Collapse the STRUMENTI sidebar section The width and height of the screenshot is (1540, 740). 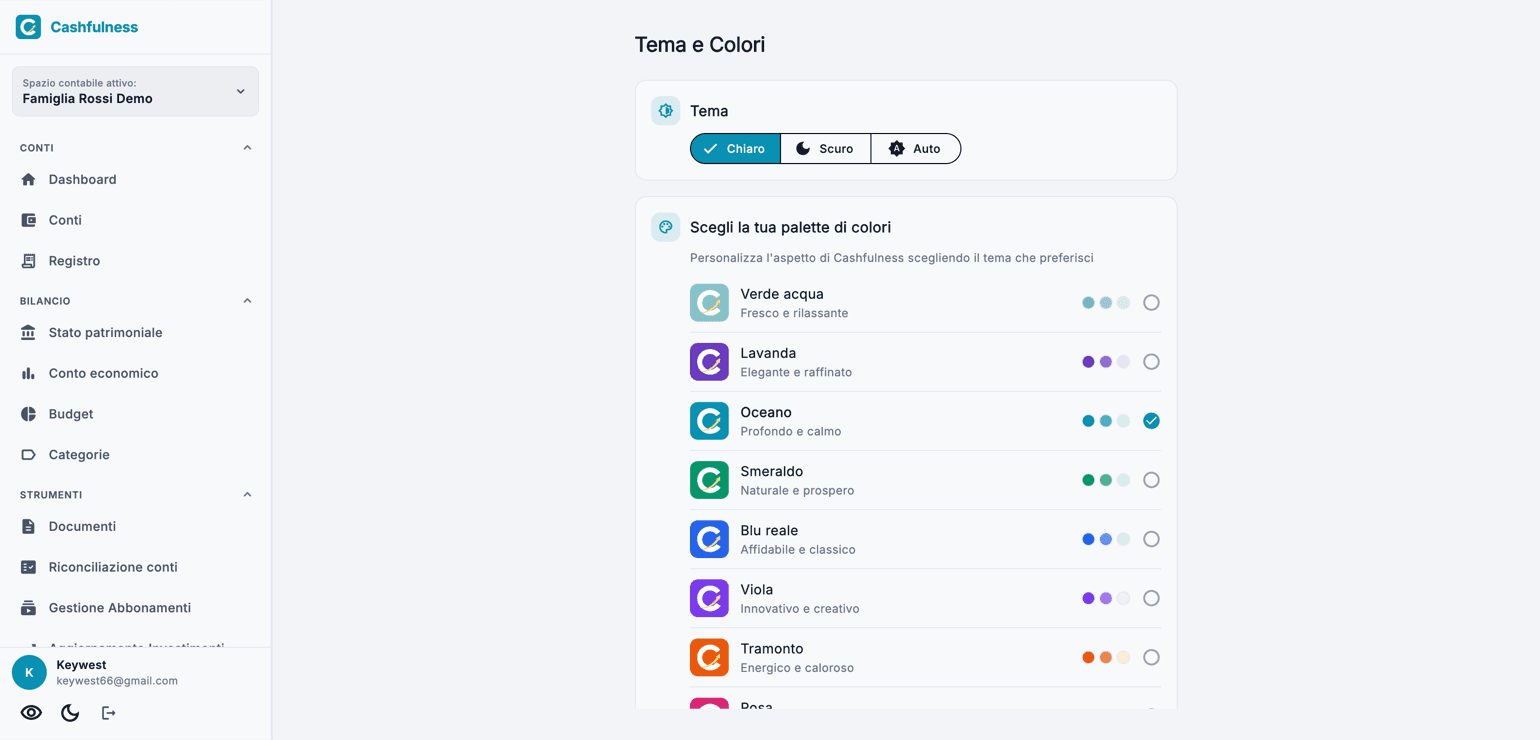247,495
